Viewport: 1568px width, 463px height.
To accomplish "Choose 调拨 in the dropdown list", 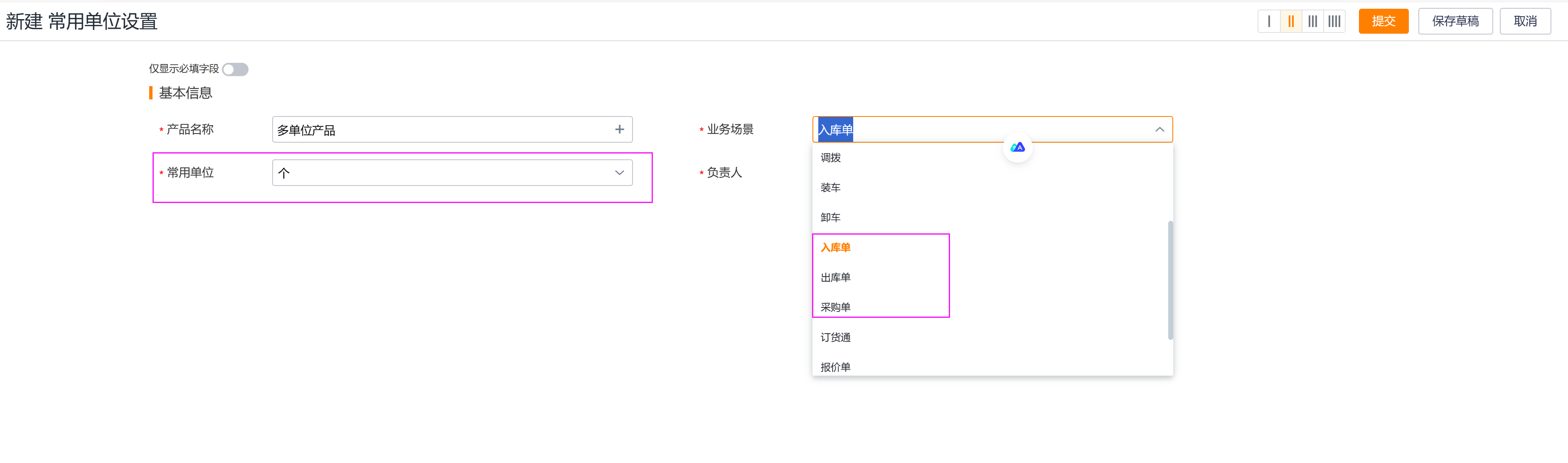I will coord(830,157).
